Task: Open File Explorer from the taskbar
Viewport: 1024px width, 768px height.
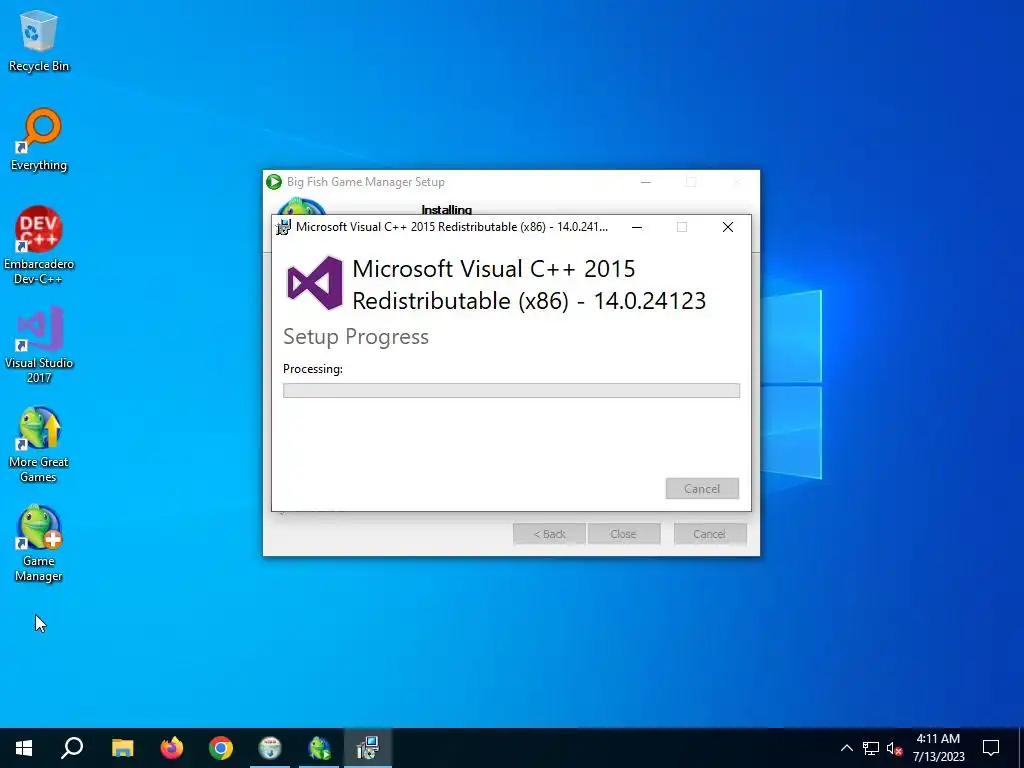Action: tap(122, 748)
